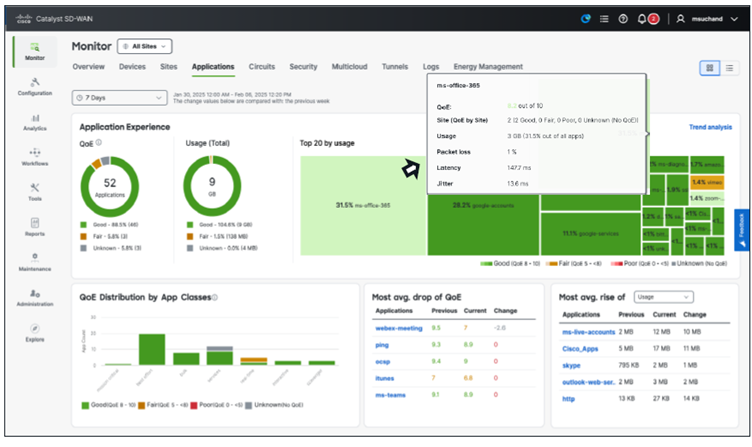Click the 9 GB Usage donut chart

click(x=212, y=186)
